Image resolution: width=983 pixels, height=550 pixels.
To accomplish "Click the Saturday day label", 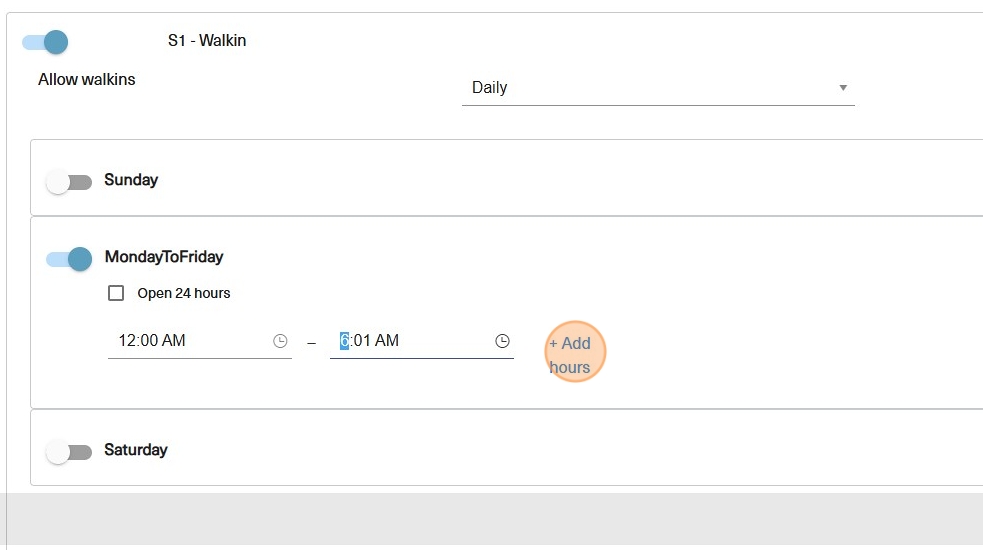I will click(x=136, y=450).
